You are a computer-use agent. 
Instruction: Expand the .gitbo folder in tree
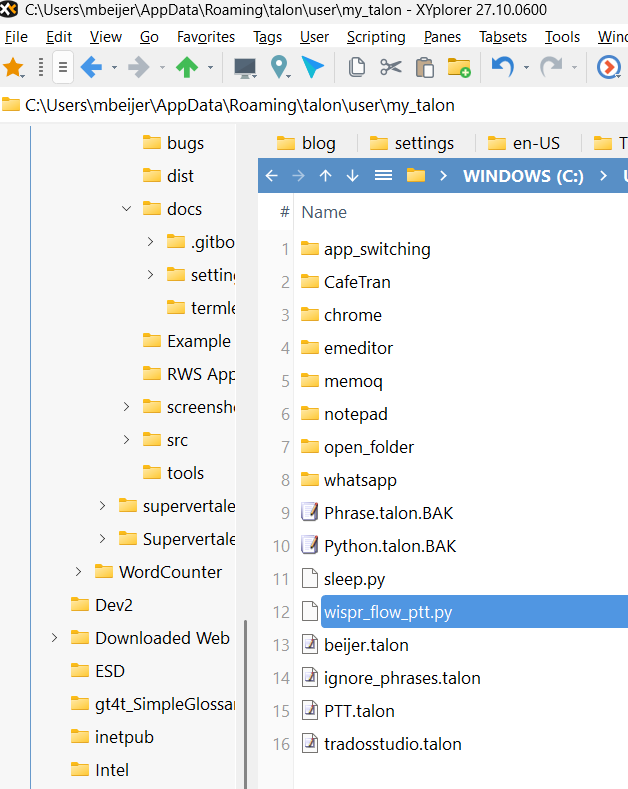(150, 242)
